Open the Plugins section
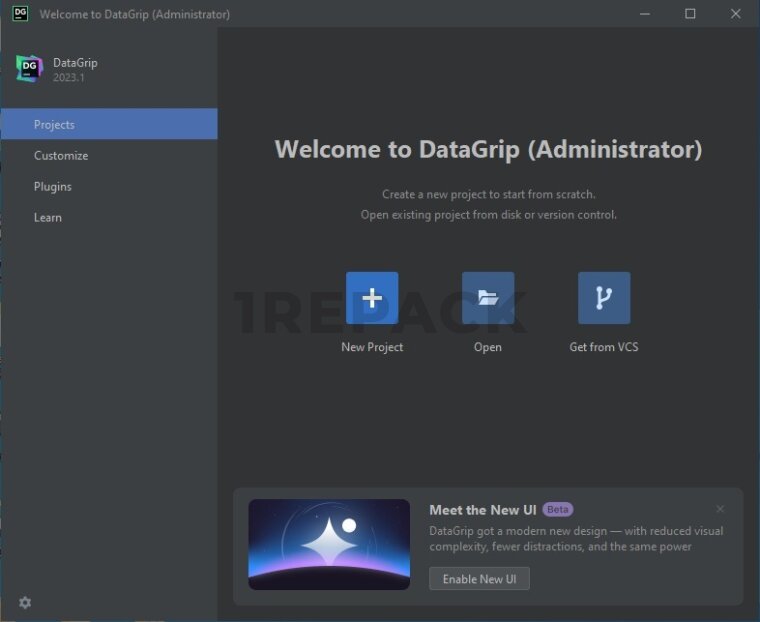The width and height of the screenshot is (760, 622). point(53,187)
